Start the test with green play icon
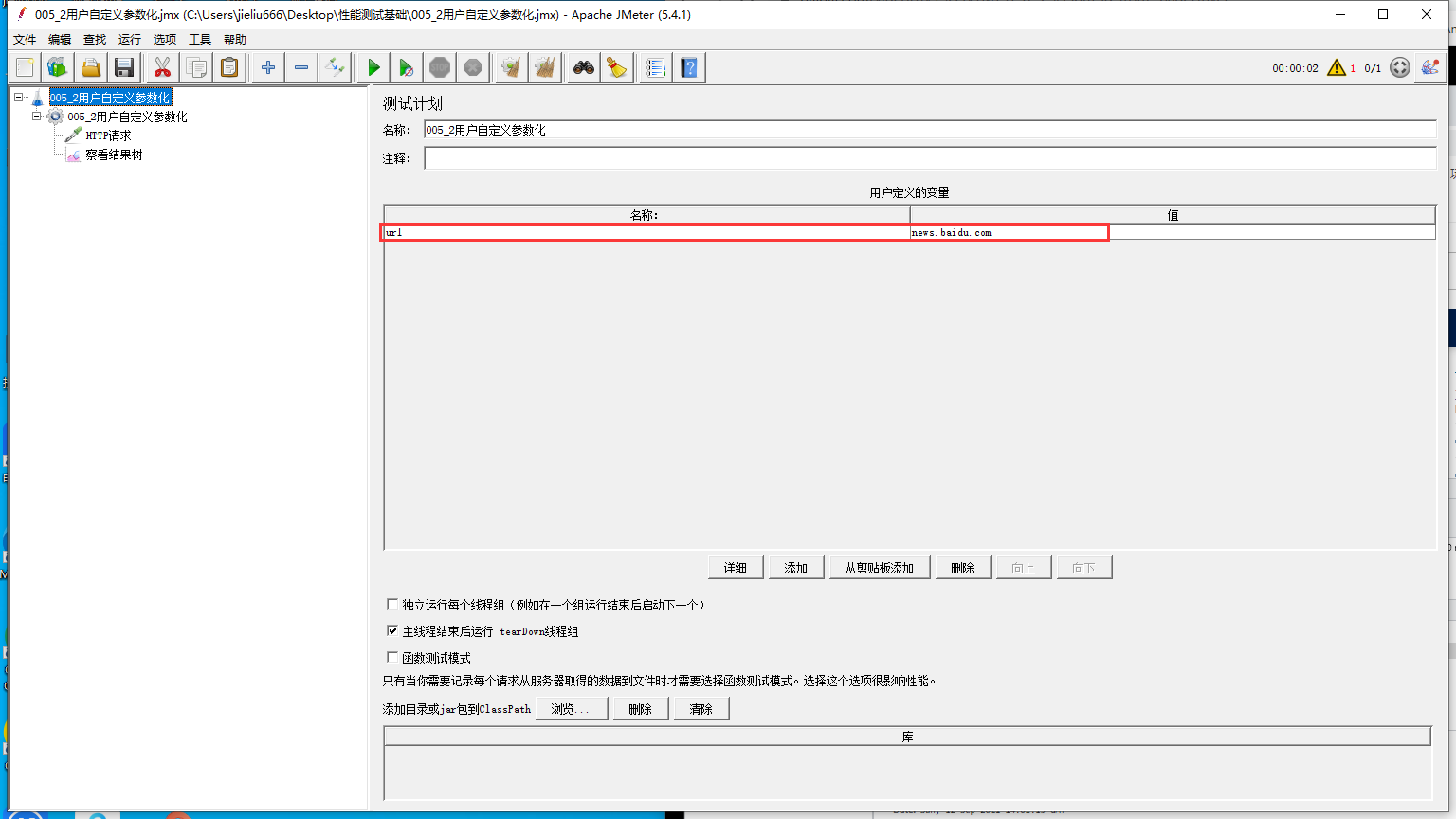Viewport: 1456px width, 819px height. pos(373,67)
